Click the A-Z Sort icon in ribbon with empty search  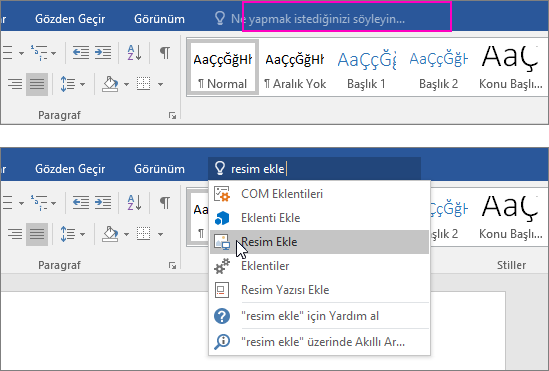pyautogui.click(x=134, y=52)
